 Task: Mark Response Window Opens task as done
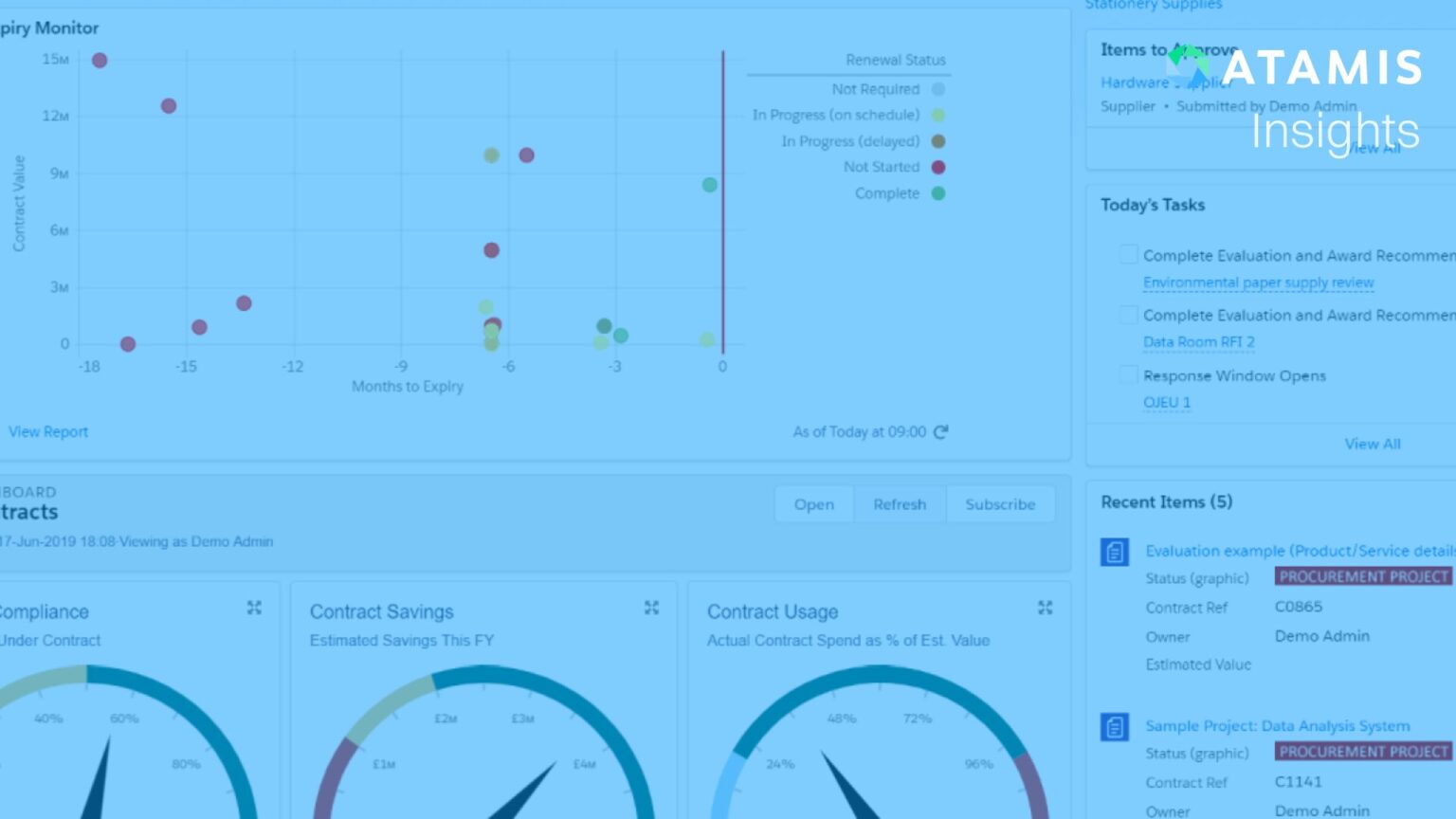1128,375
